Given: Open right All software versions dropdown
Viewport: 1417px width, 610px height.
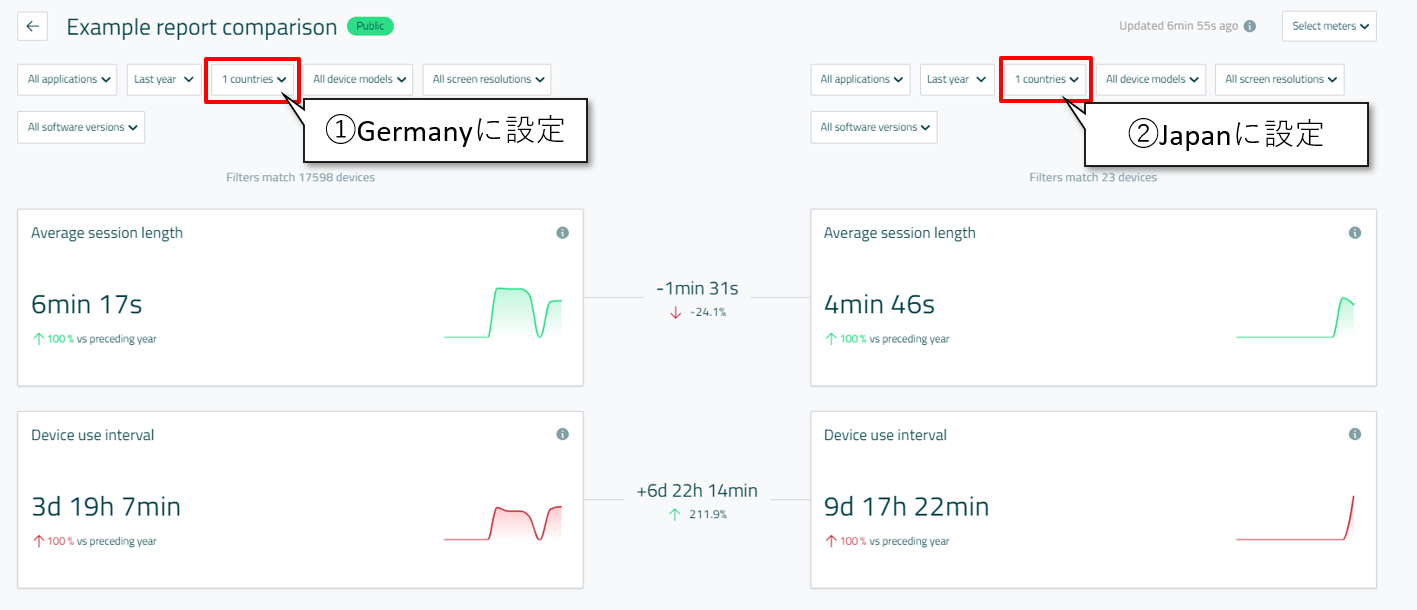Looking at the screenshot, I should pos(874,128).
